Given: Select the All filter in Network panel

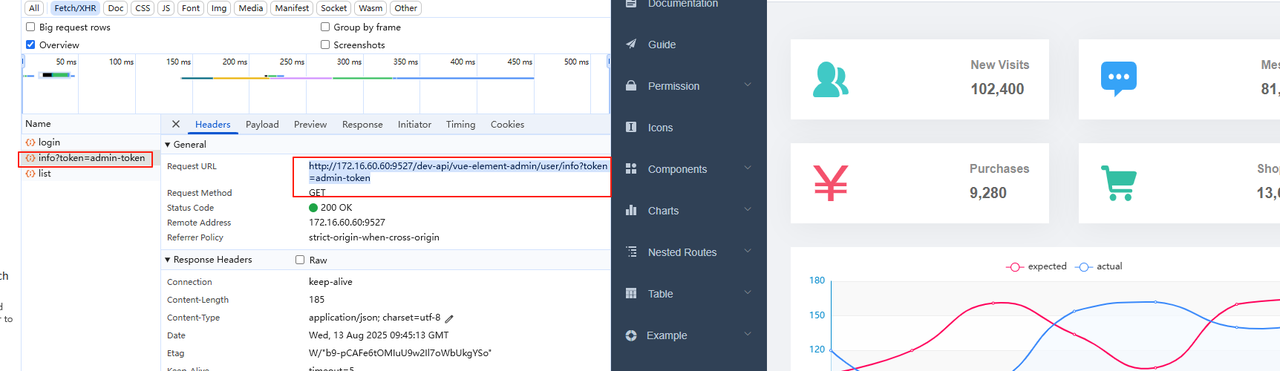Looking at the screenshot, I should click(x=34, y=8).
